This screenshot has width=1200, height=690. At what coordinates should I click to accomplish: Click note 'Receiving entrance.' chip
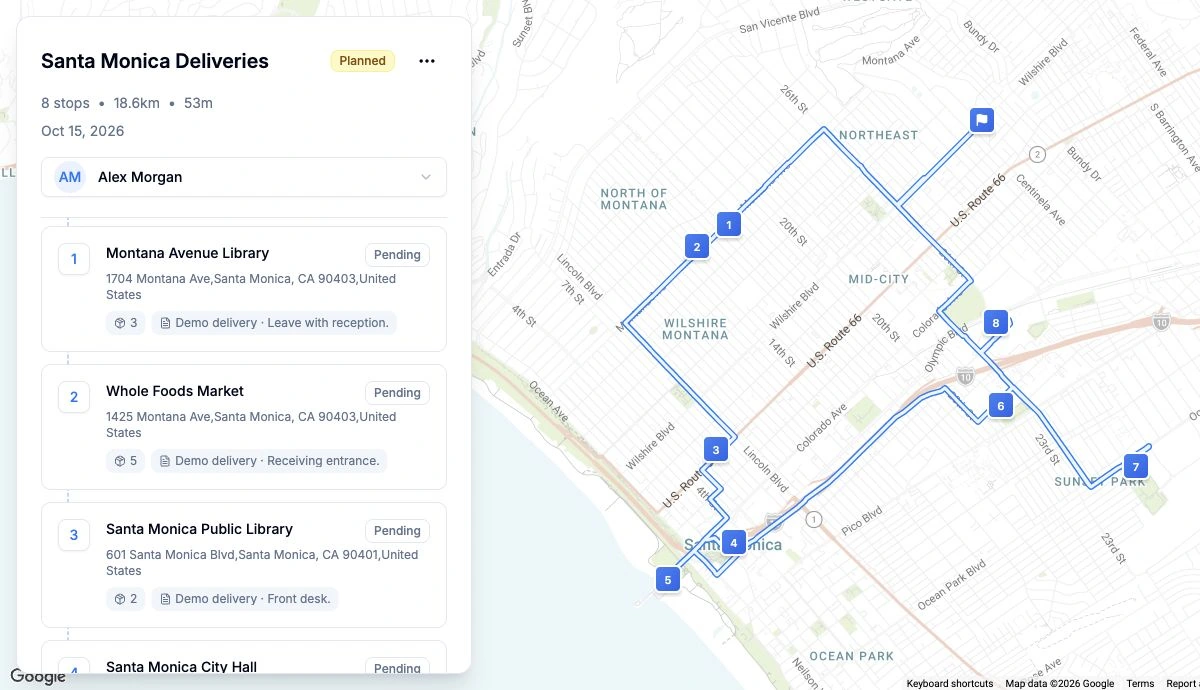(x=269, y=461)
